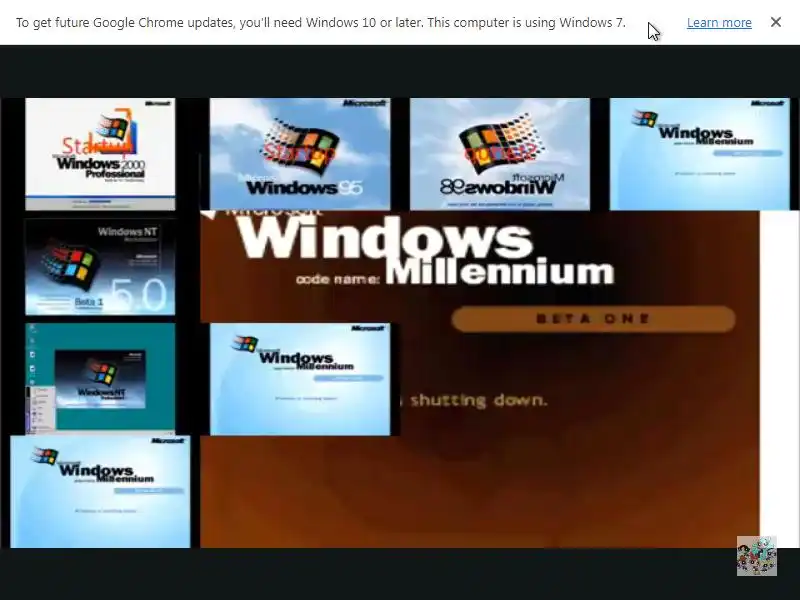This screenshot has width=800, height=600.
Task: Select the Windows 2000 Professional startup thumbnail
Action: tap(100, 154)
